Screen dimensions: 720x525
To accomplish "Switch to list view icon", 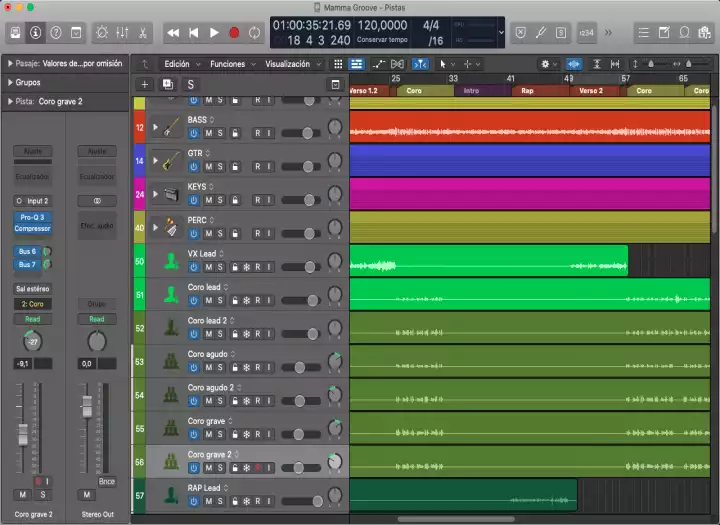I will 356,64.
